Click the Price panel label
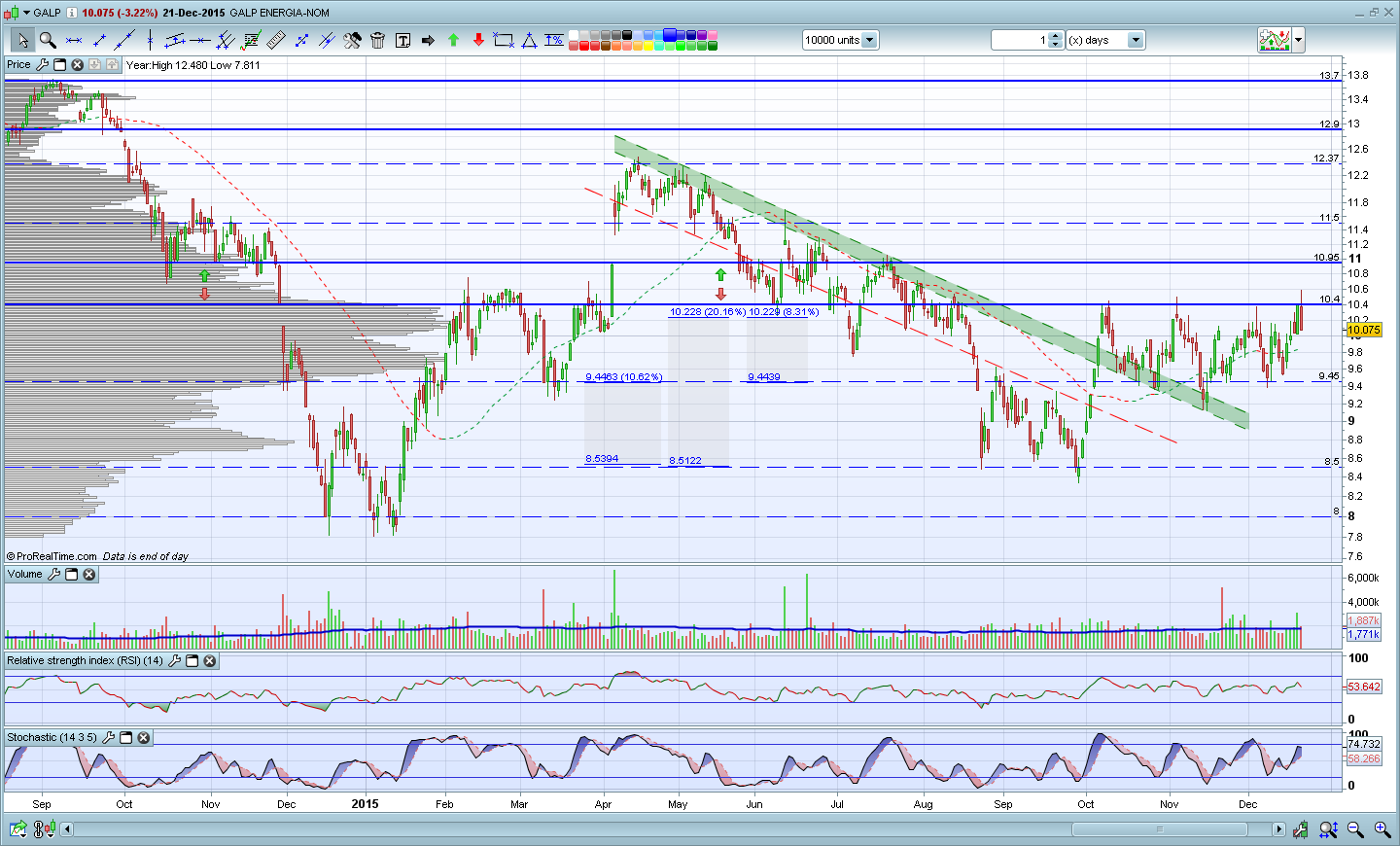Image resolution: width=1400 pixels, height=846 pixels. (x=18, y=65)
